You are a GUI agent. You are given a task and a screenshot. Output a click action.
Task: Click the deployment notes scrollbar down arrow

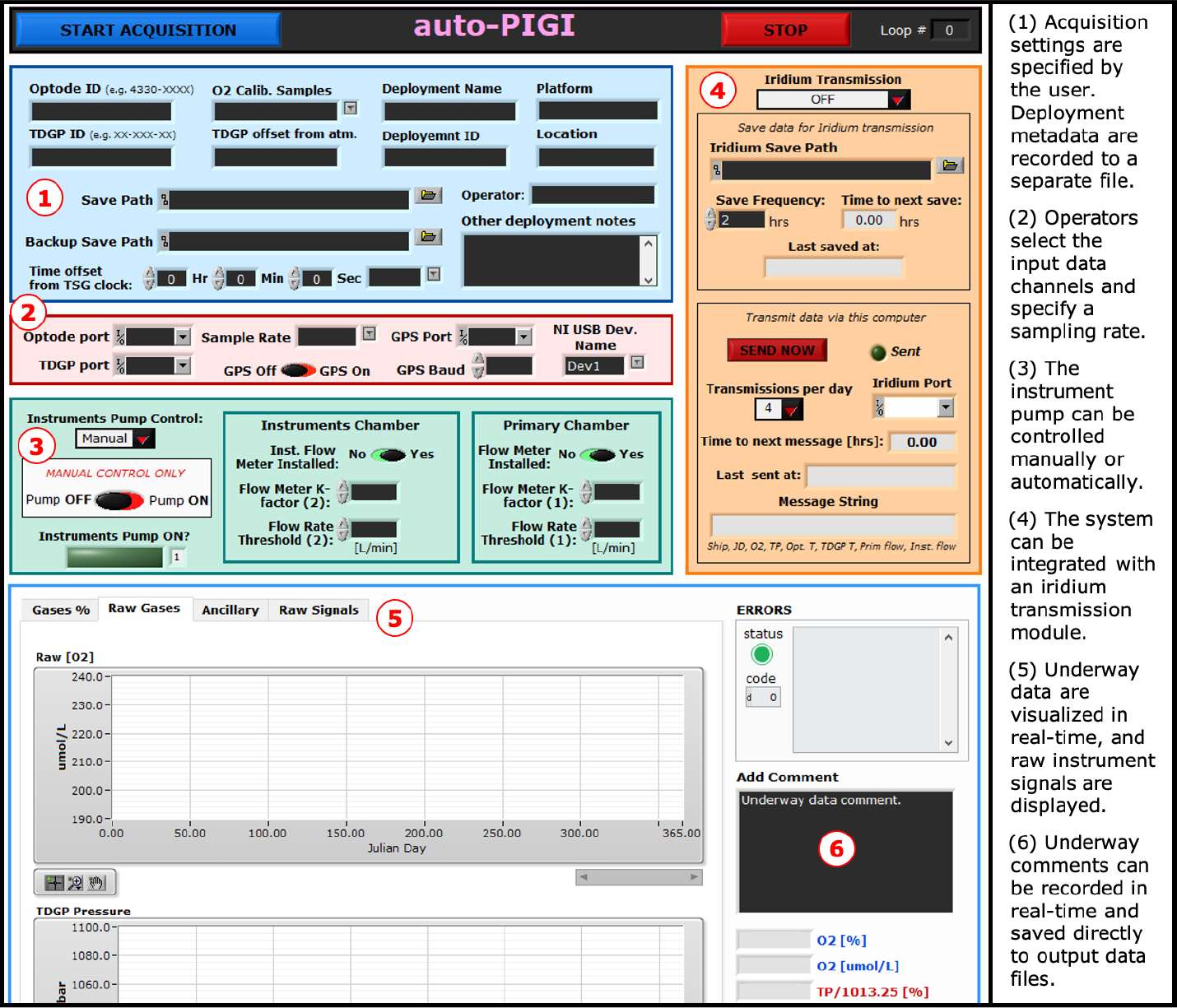click(649, 280)
